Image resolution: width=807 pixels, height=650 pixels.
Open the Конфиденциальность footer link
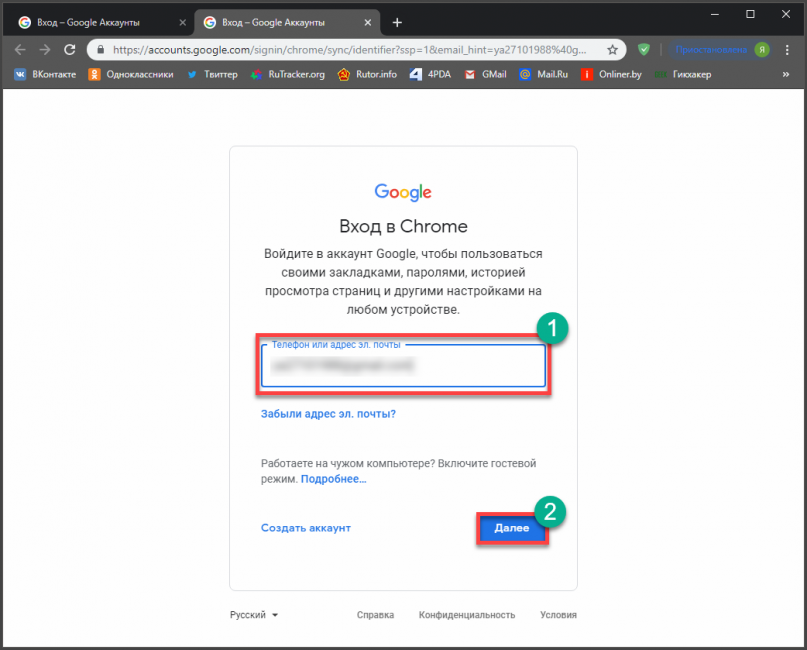coord(467,615)
